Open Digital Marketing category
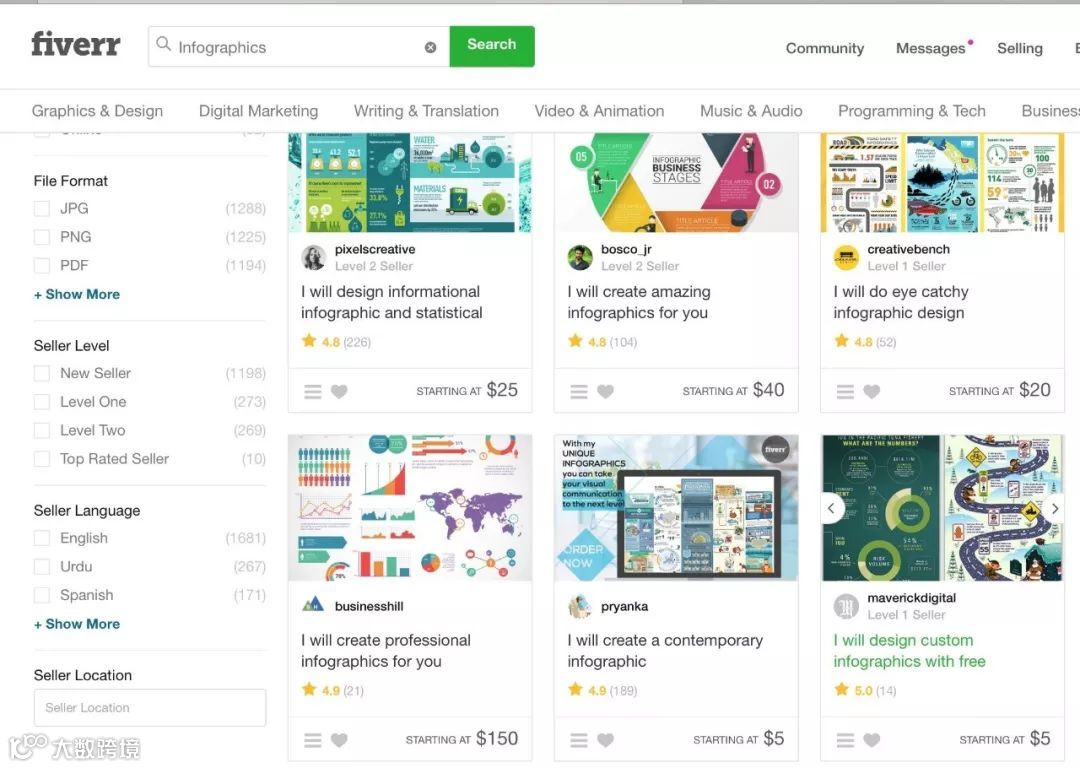This screenshot has height=768, width=1080. 258,111
